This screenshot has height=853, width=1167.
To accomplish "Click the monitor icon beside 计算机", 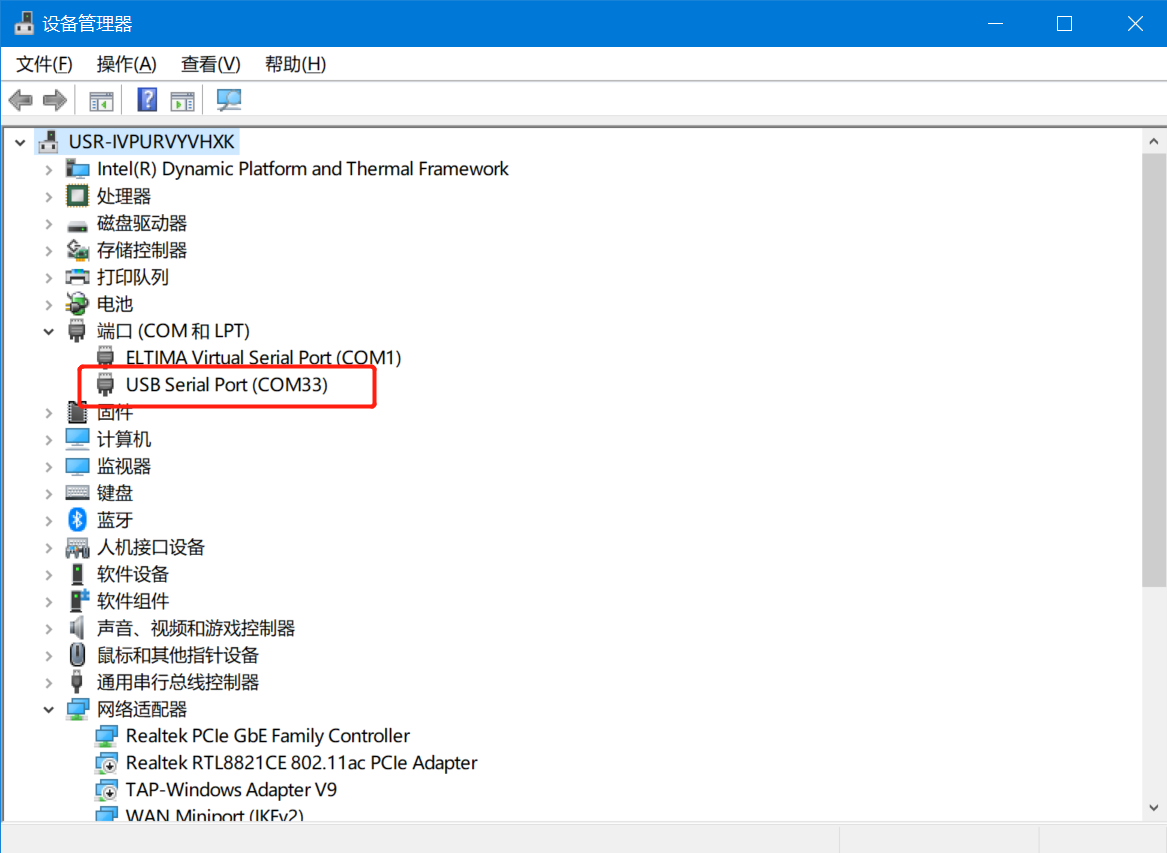I will (x=77, y=439).
